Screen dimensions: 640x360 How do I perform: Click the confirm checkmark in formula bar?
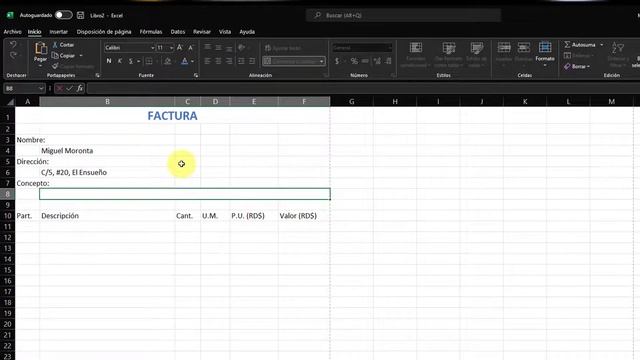70,88
